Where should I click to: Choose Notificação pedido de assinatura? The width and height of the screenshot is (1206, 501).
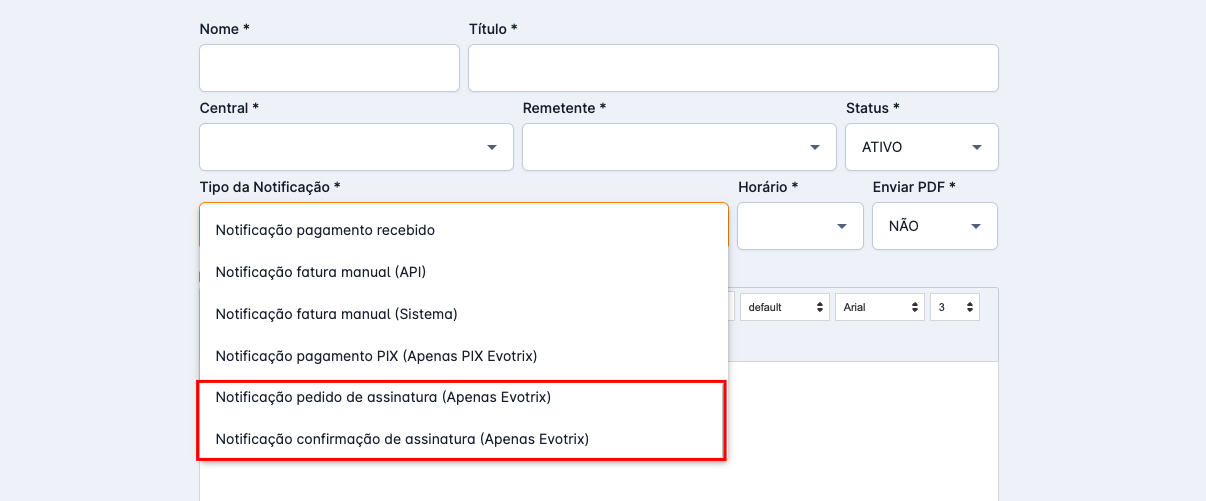tap(383, 397)
